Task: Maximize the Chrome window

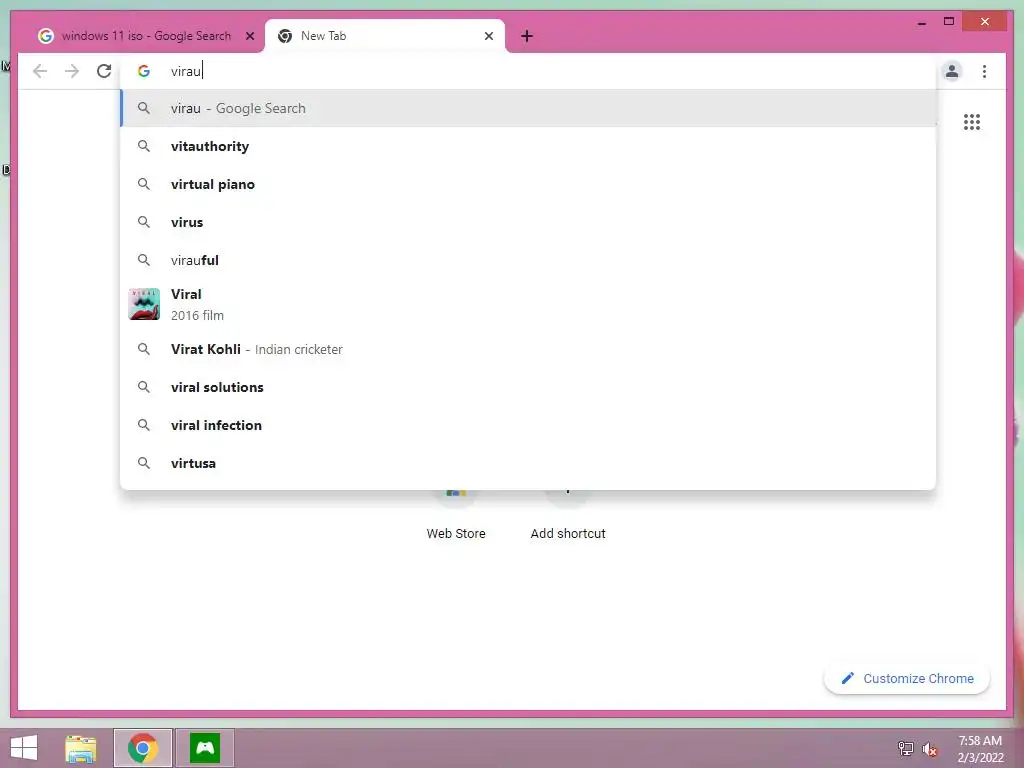Action: [x=949, y=22]
